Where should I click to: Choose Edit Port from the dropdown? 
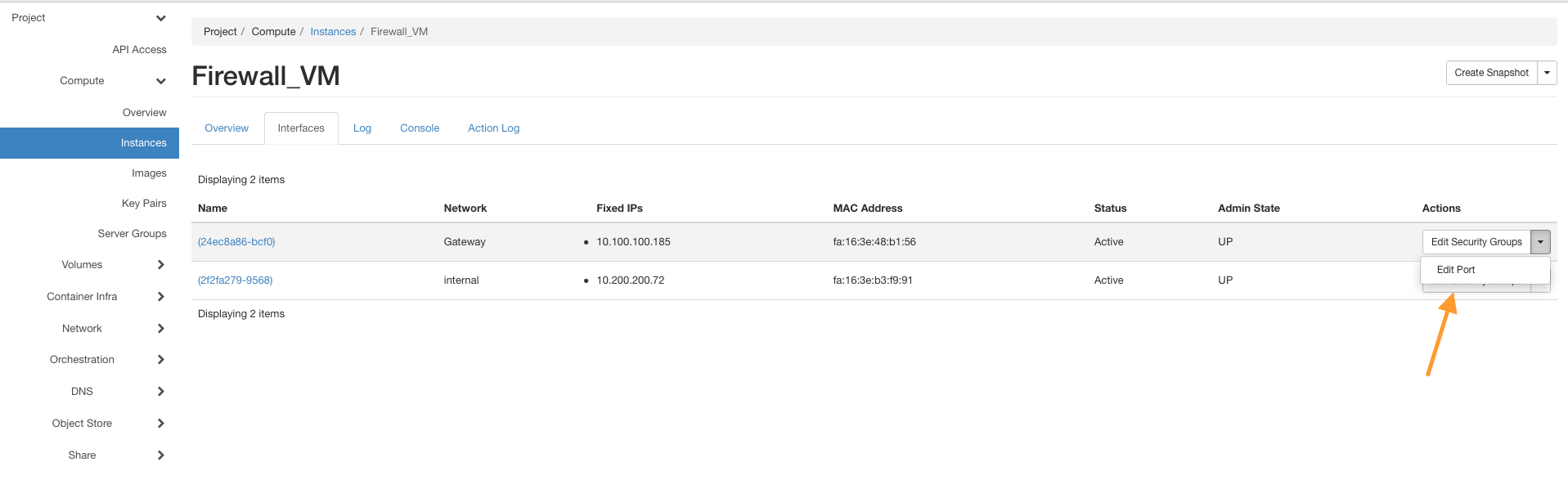[1456, 270]
